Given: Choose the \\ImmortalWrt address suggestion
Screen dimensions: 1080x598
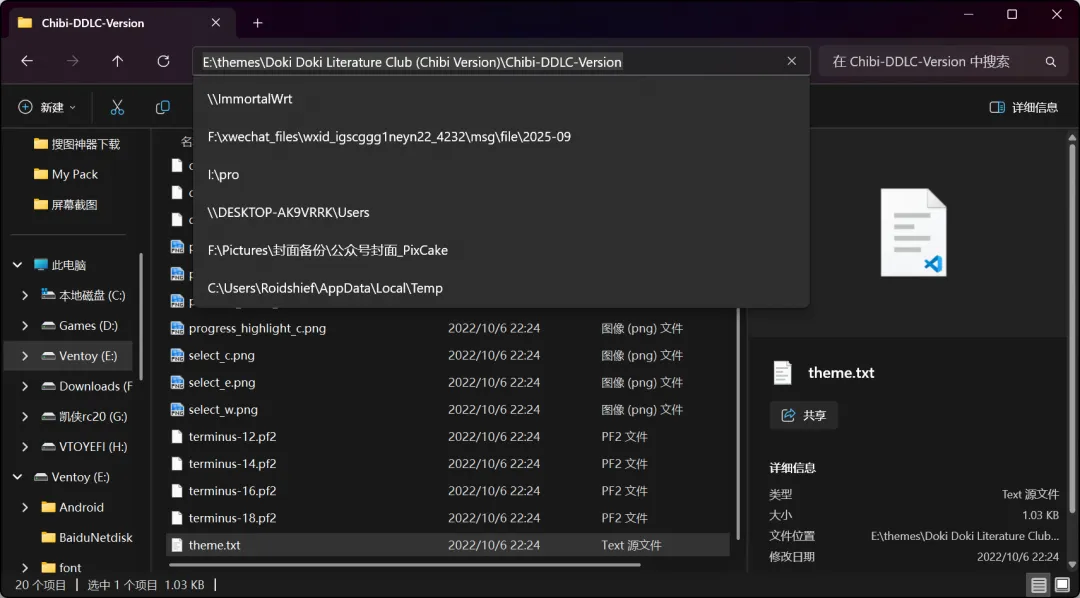Looking at the screenshot, I should click(x=501, y=99).
